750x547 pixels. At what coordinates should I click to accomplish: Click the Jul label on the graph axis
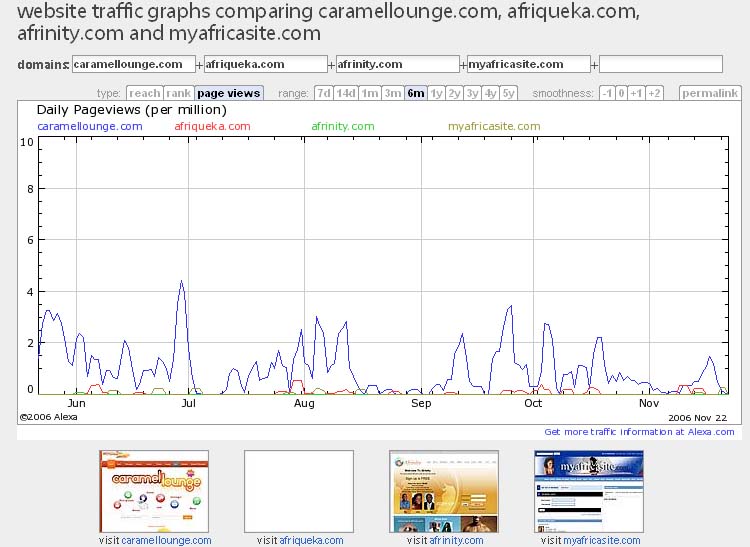pyautogui.click(x=188, y=403)
